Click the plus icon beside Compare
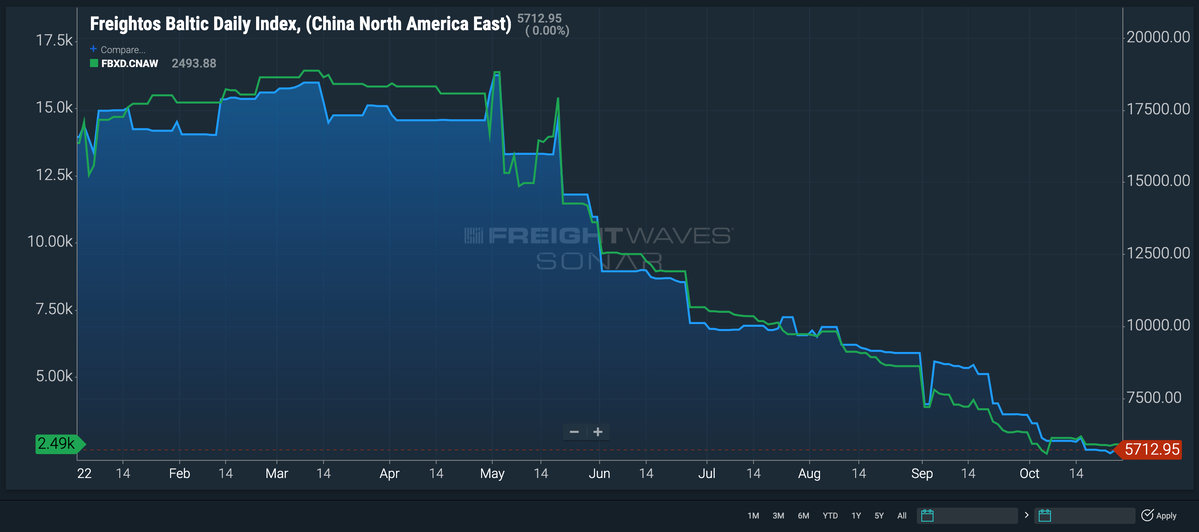Viewport: 1199px width, 532px height. click(93, 49)
